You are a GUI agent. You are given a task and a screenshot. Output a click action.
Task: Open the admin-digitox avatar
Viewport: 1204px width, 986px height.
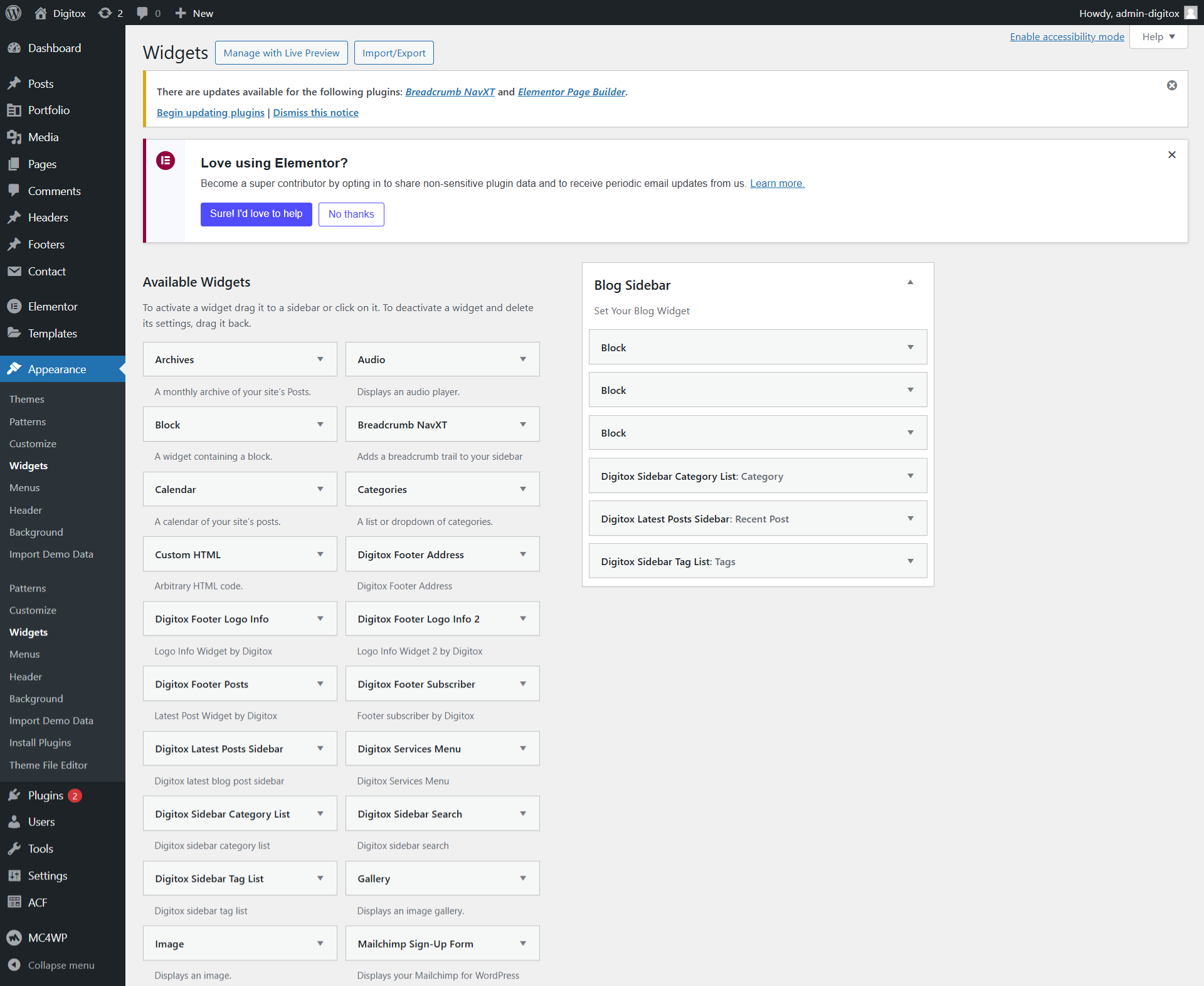pyautogui.click(x=1190, y=13)
